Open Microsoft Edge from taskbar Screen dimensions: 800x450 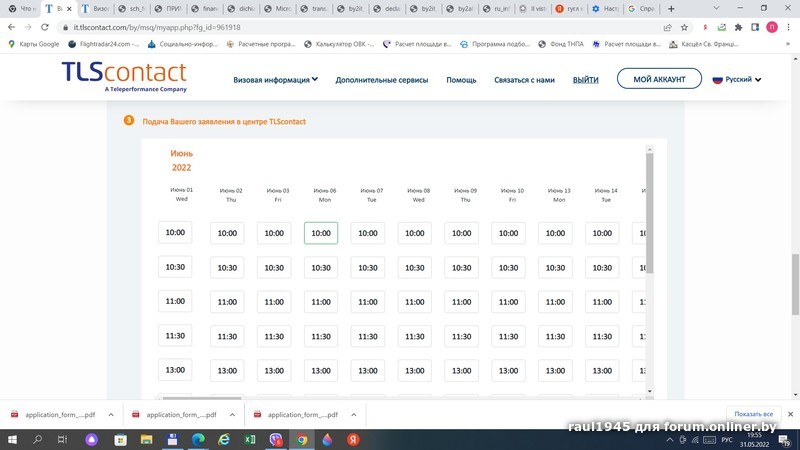(x=198, y=439)
